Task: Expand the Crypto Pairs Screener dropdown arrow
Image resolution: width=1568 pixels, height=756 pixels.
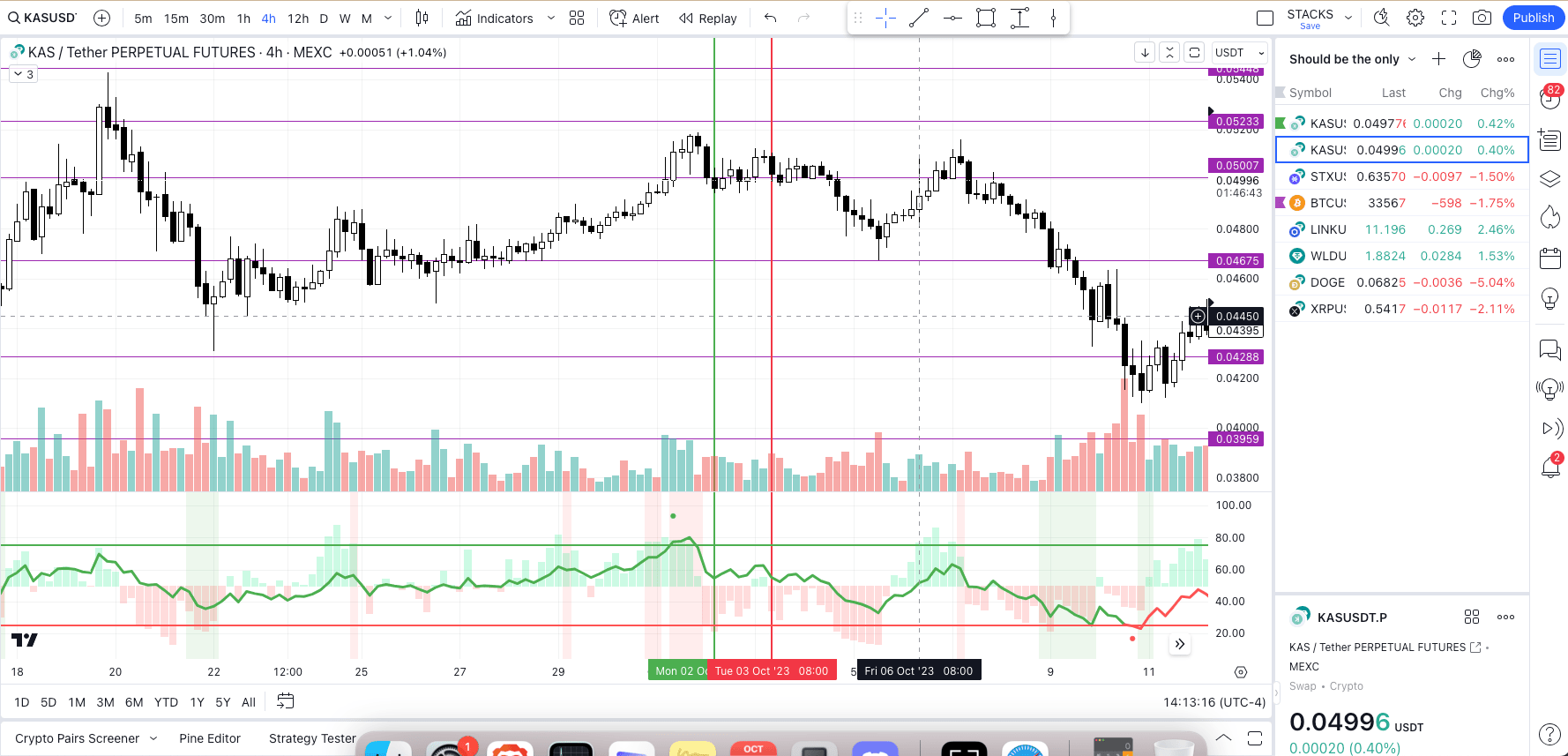Action: point(153,738)
